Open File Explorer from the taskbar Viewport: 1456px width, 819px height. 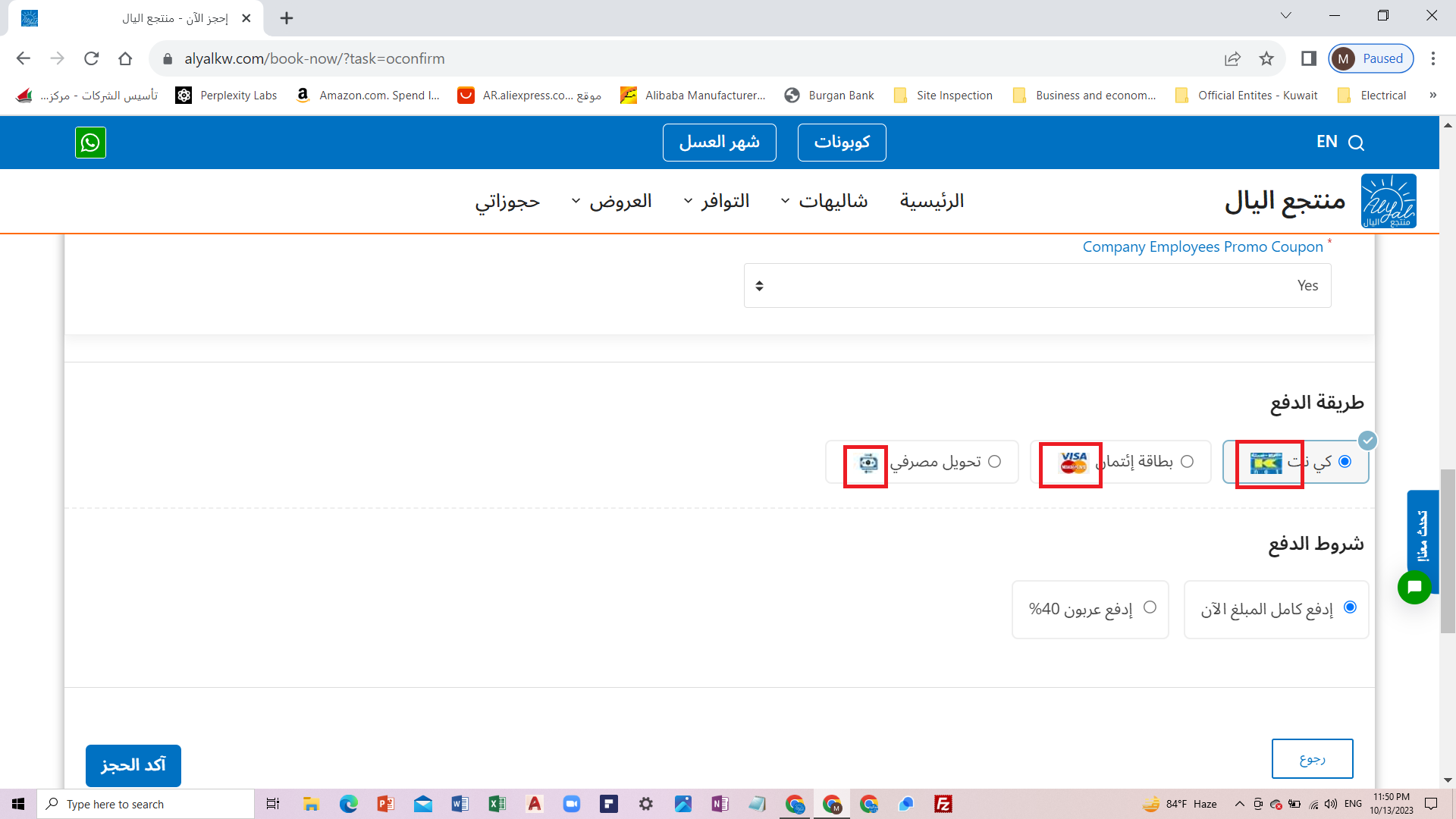(311, 804)
